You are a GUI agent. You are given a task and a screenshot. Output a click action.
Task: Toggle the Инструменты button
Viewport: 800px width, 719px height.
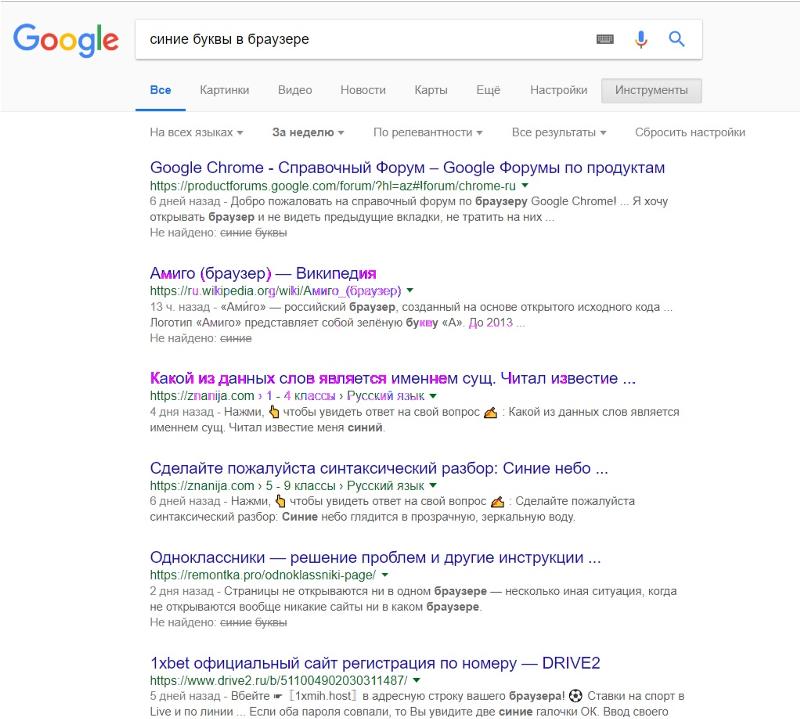pyautogui.click(x=651, y=90)
